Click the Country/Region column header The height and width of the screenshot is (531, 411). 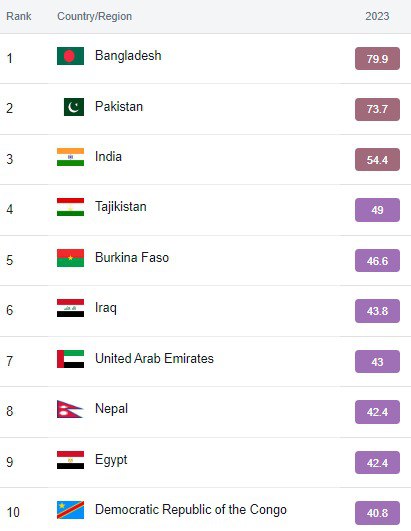[x=94, y=16]
